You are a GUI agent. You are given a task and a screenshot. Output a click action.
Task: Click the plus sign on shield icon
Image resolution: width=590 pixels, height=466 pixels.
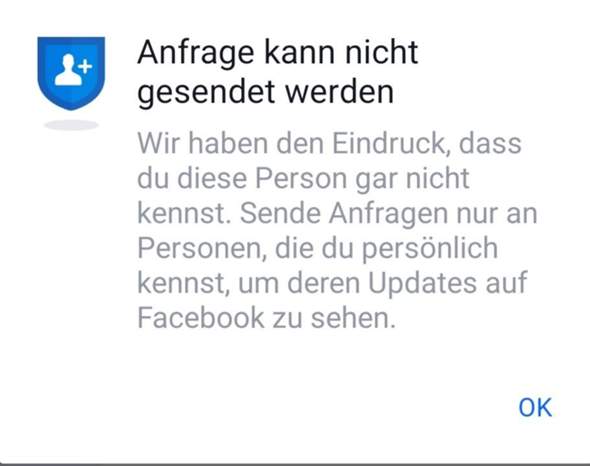point(85,66)
